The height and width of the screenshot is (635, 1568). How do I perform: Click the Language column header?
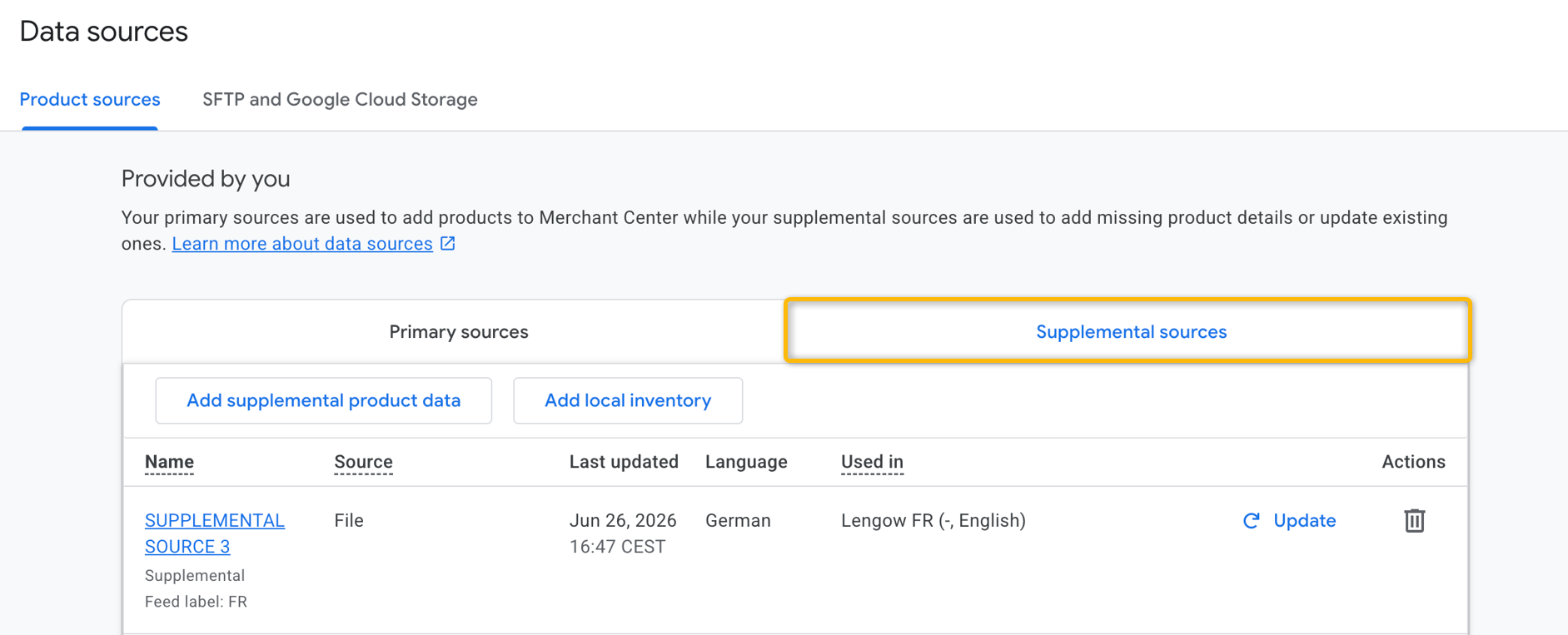click(x=746, y=462)
